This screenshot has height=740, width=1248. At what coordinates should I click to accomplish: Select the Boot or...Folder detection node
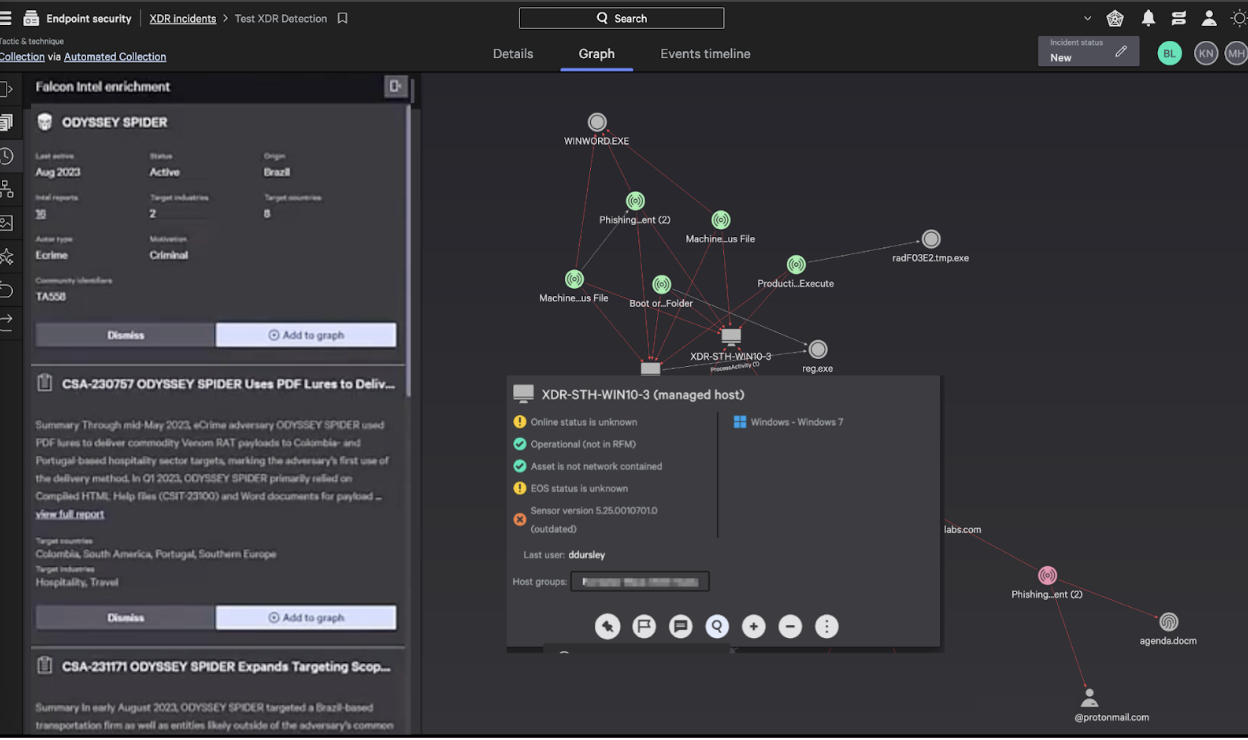pos(661,285)
